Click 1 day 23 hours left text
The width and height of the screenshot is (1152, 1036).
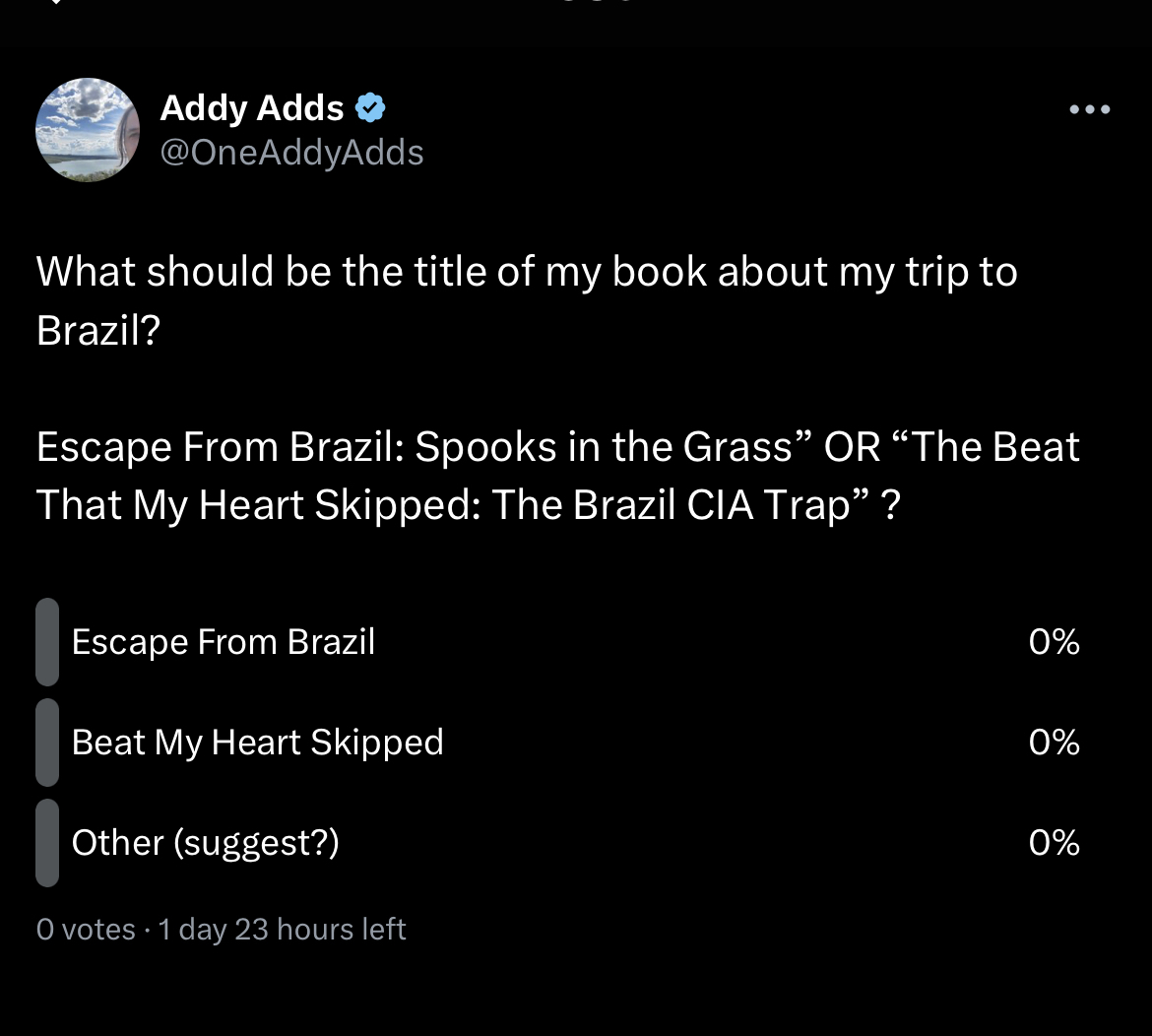283,930
